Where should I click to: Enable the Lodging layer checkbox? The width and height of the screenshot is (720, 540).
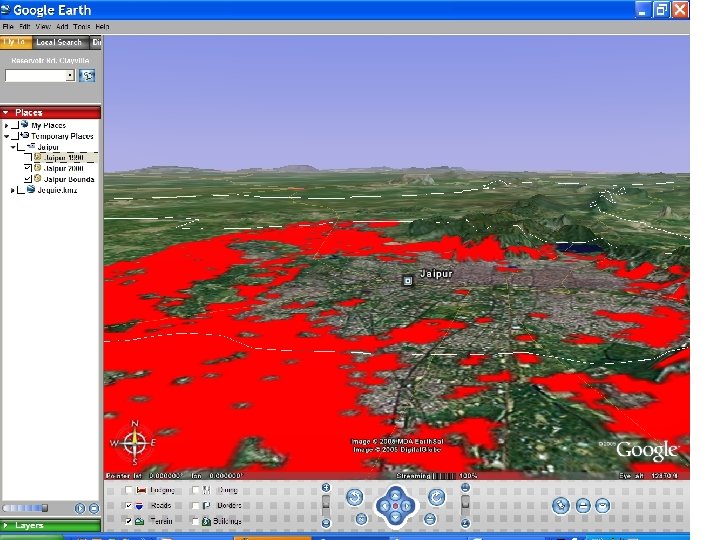coord(129,490)
